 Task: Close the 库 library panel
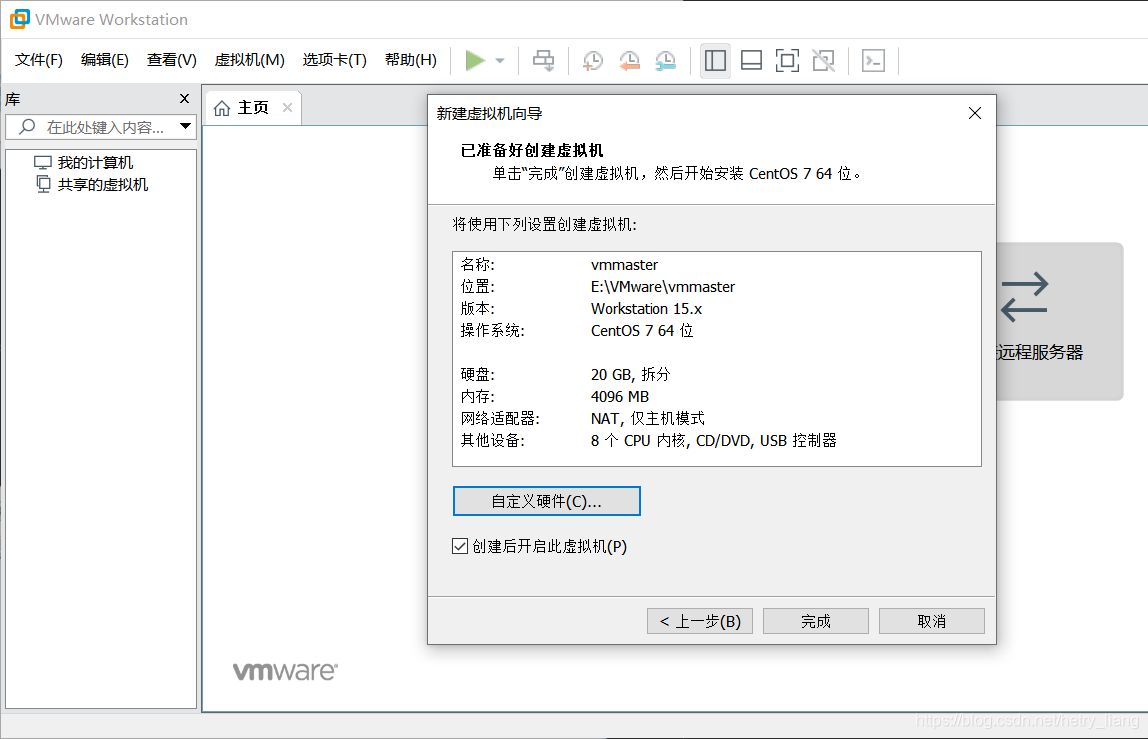pyautogui.click(x=184, y=98)
